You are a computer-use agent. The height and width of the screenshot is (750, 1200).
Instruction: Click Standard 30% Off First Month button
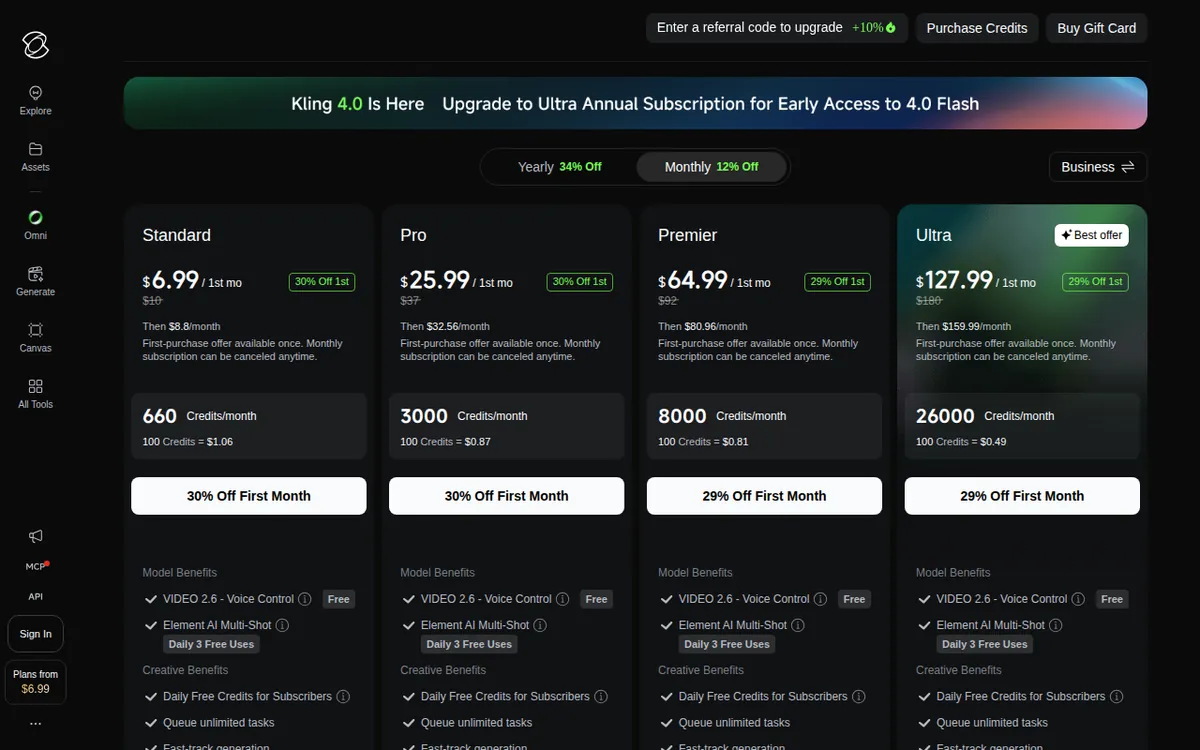click(249, 496)
